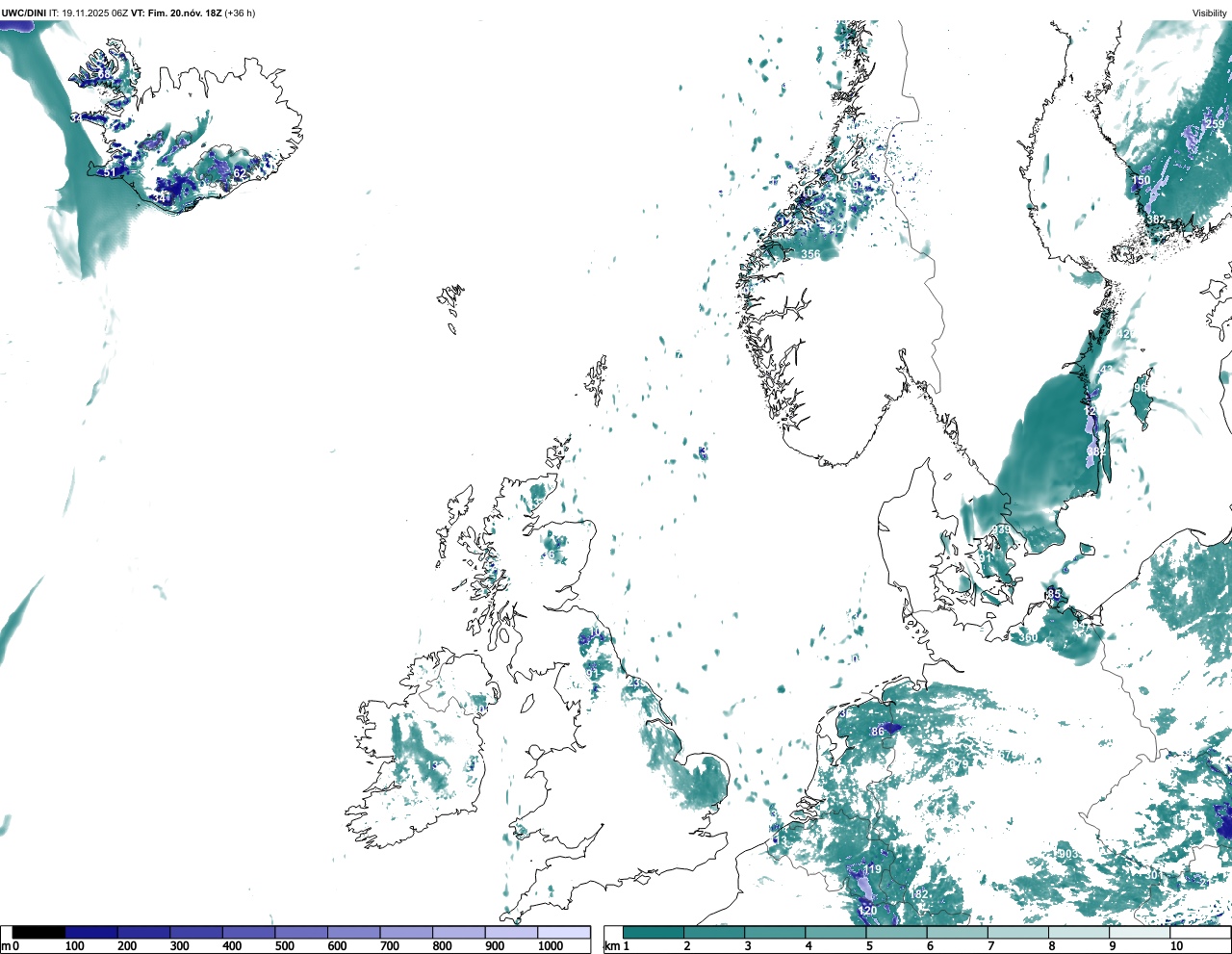Viewport: 1232px width, 954px height.
Task: Click the '5' tick on the km scale
Action: (869, 946)
